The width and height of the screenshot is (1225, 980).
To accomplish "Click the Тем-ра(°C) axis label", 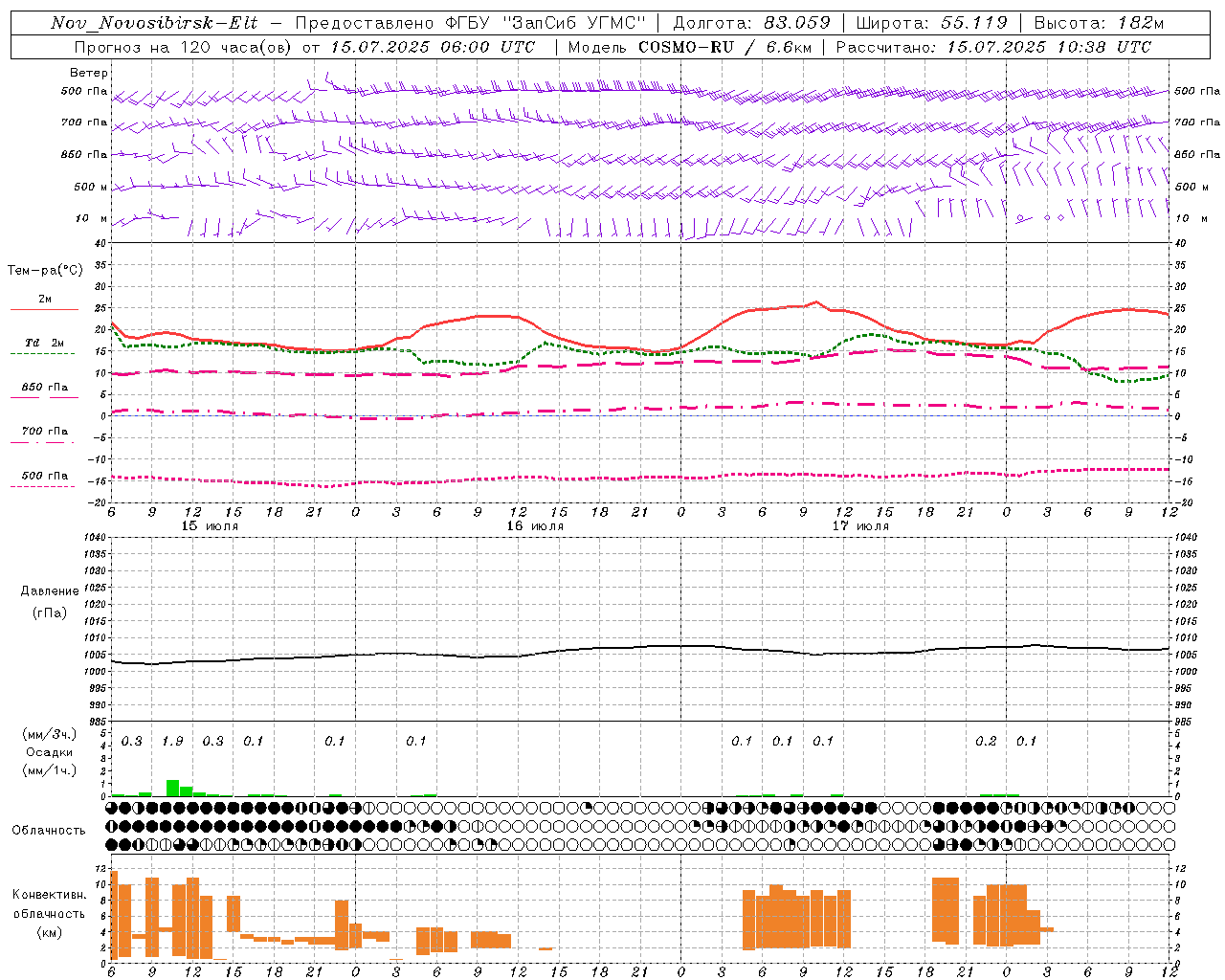I will point(45,271).
